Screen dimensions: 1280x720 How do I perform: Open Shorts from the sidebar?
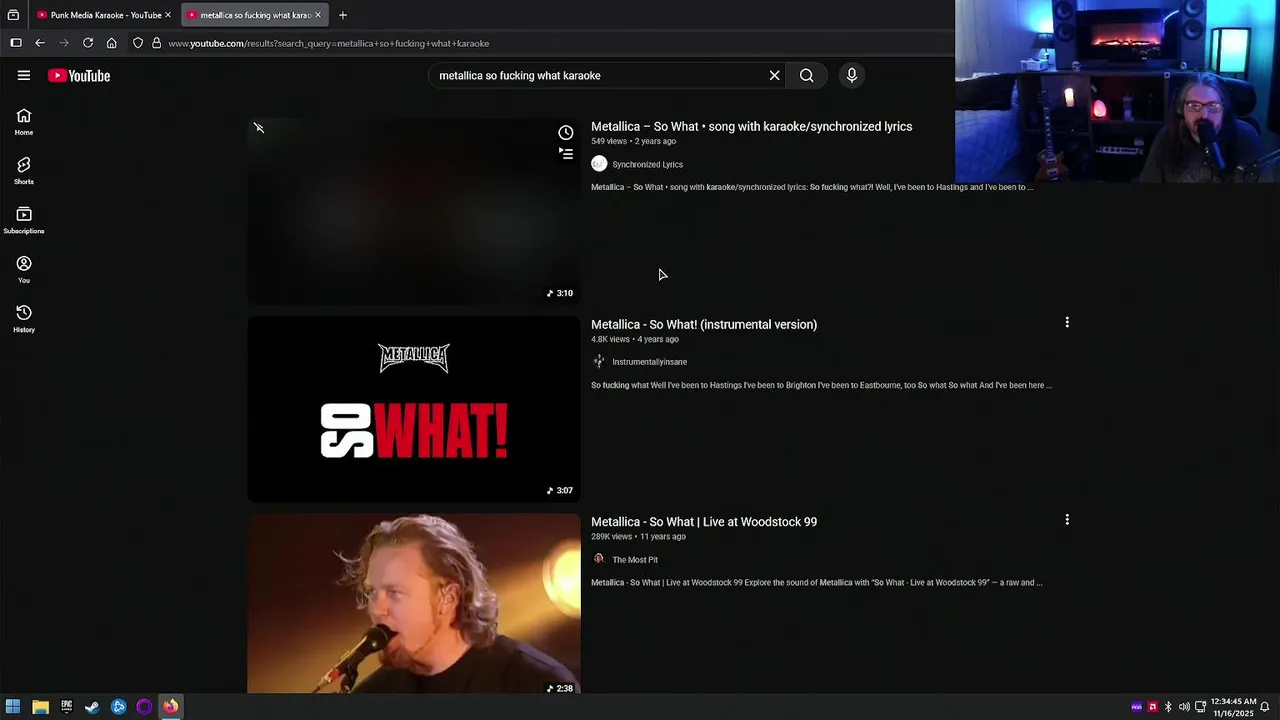[24, 171]
